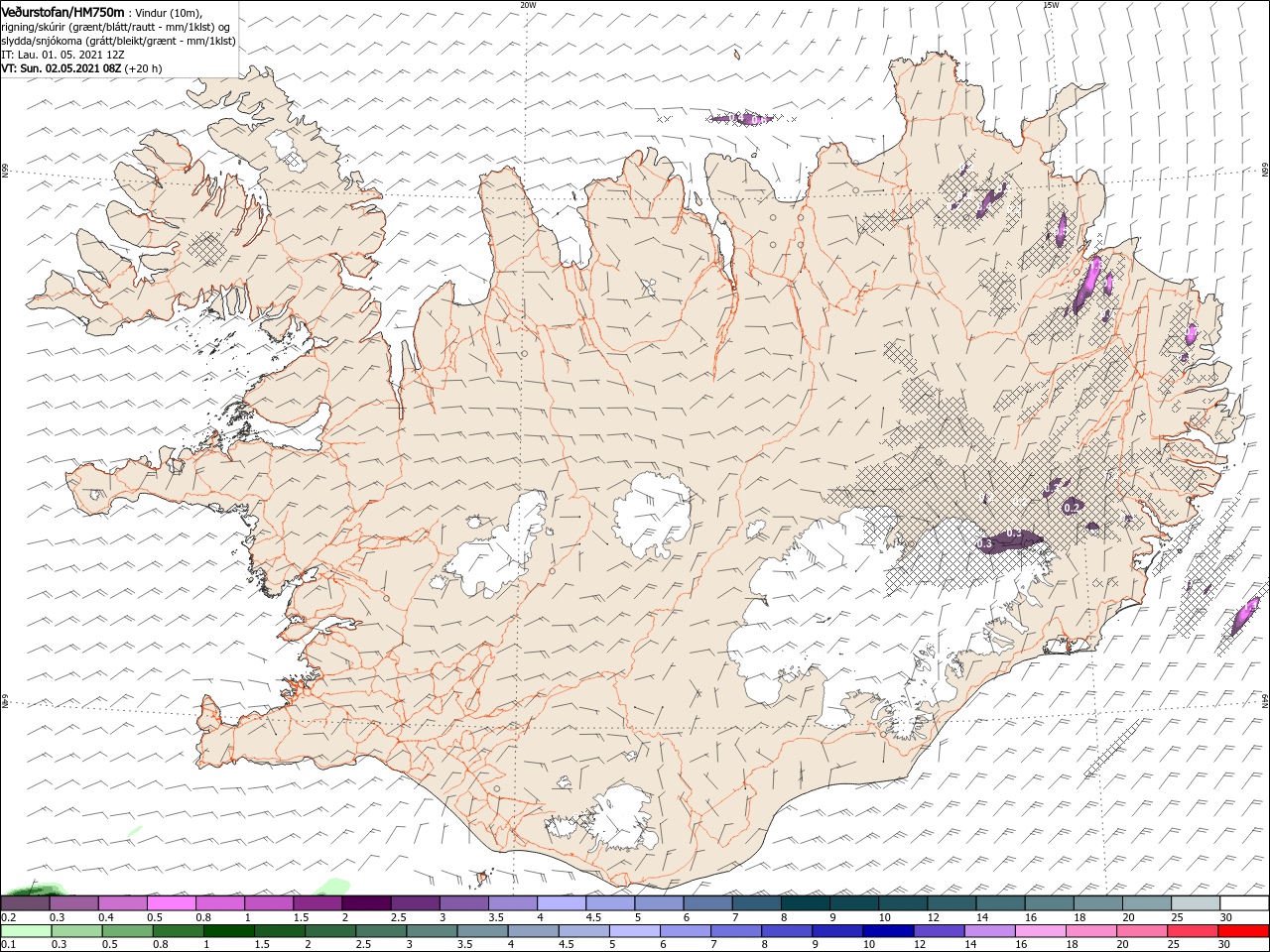
Task: Pick the light violet lower-row swatch at 14
Action: point(989,931)
